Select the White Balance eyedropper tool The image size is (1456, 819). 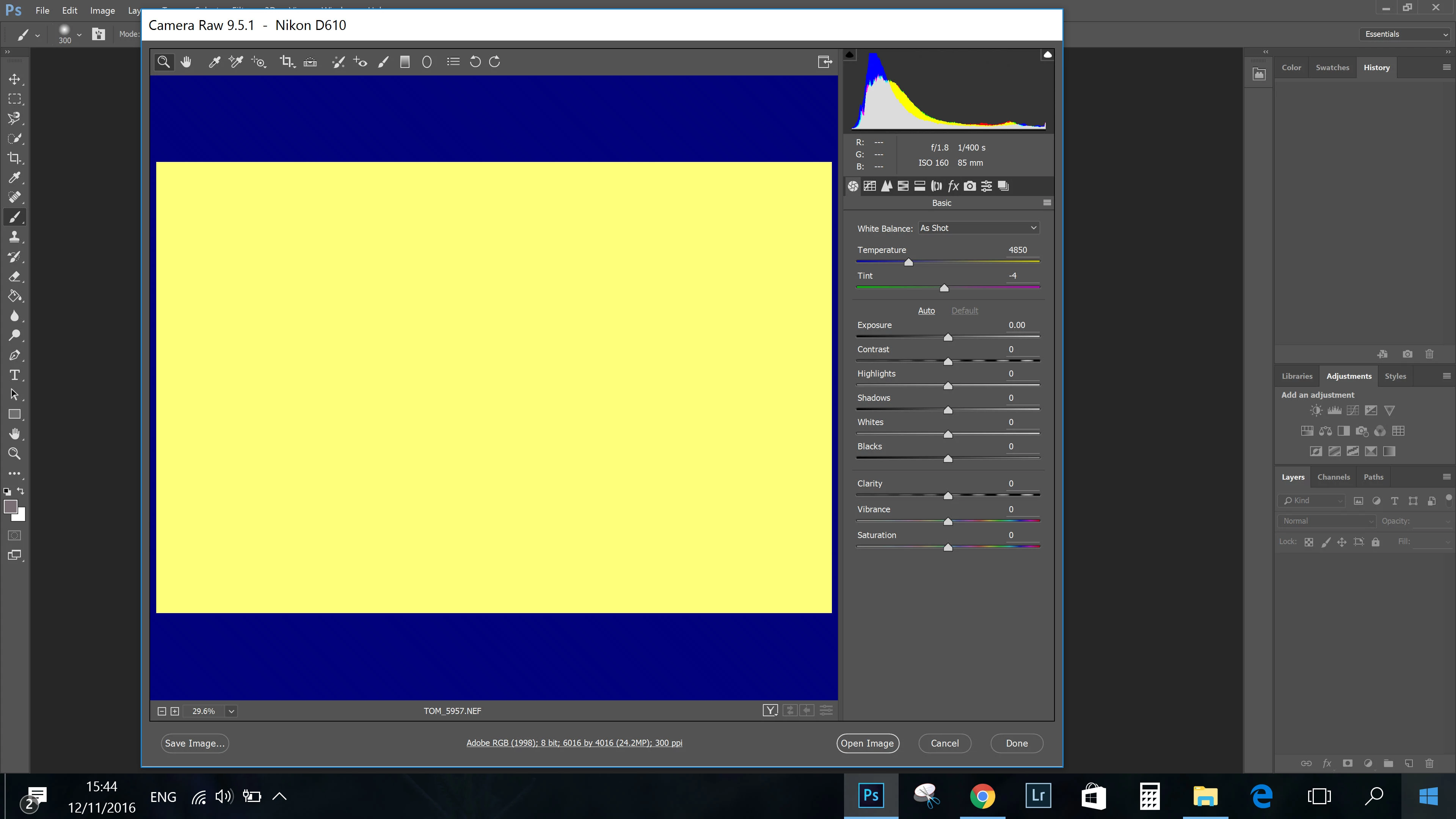213,61
